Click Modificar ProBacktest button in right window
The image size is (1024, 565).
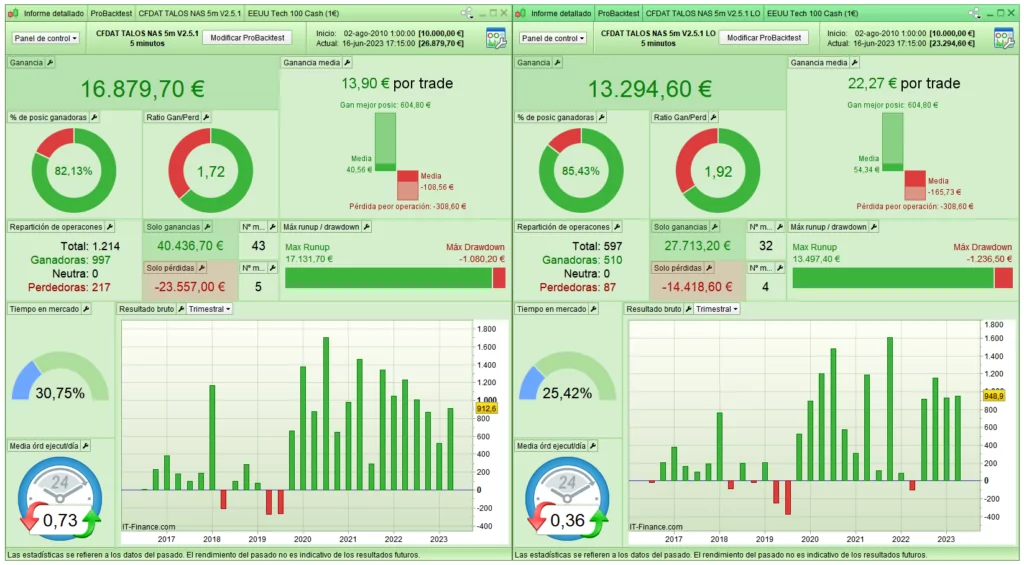[x=763, y=38]
